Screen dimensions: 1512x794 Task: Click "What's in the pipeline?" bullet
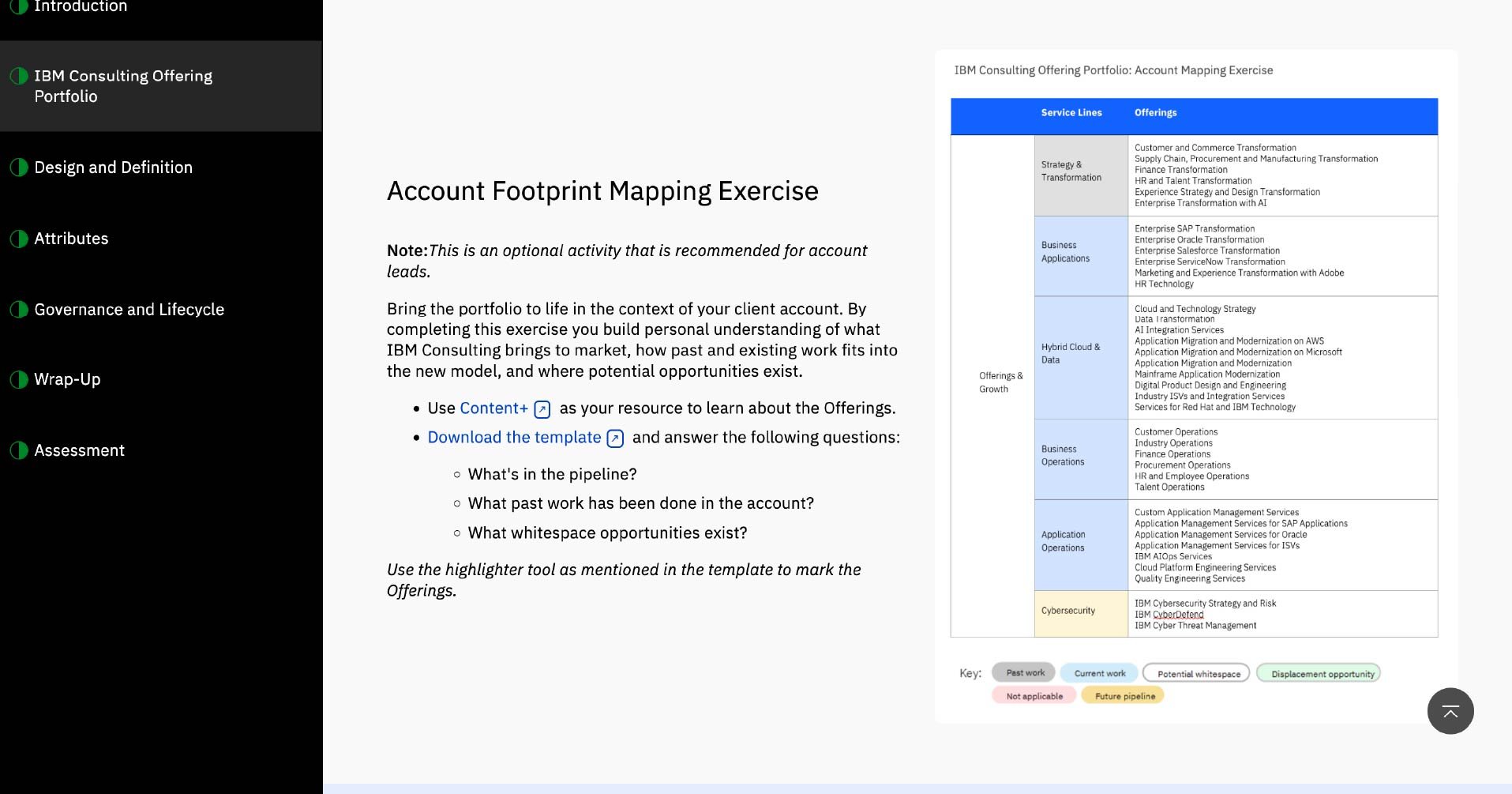tap(552, 475)
